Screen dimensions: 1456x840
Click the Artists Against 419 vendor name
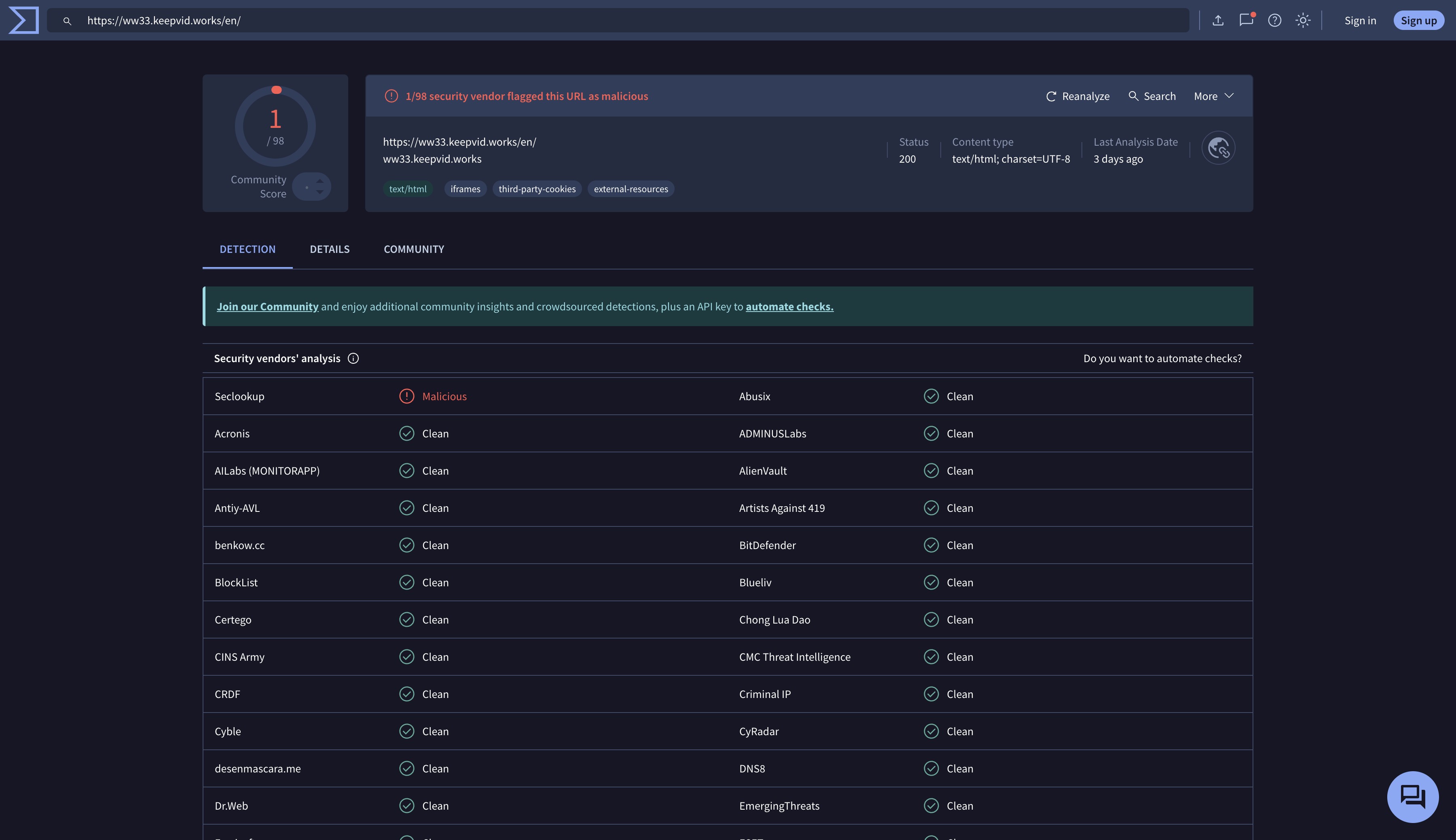coord(782,508)
